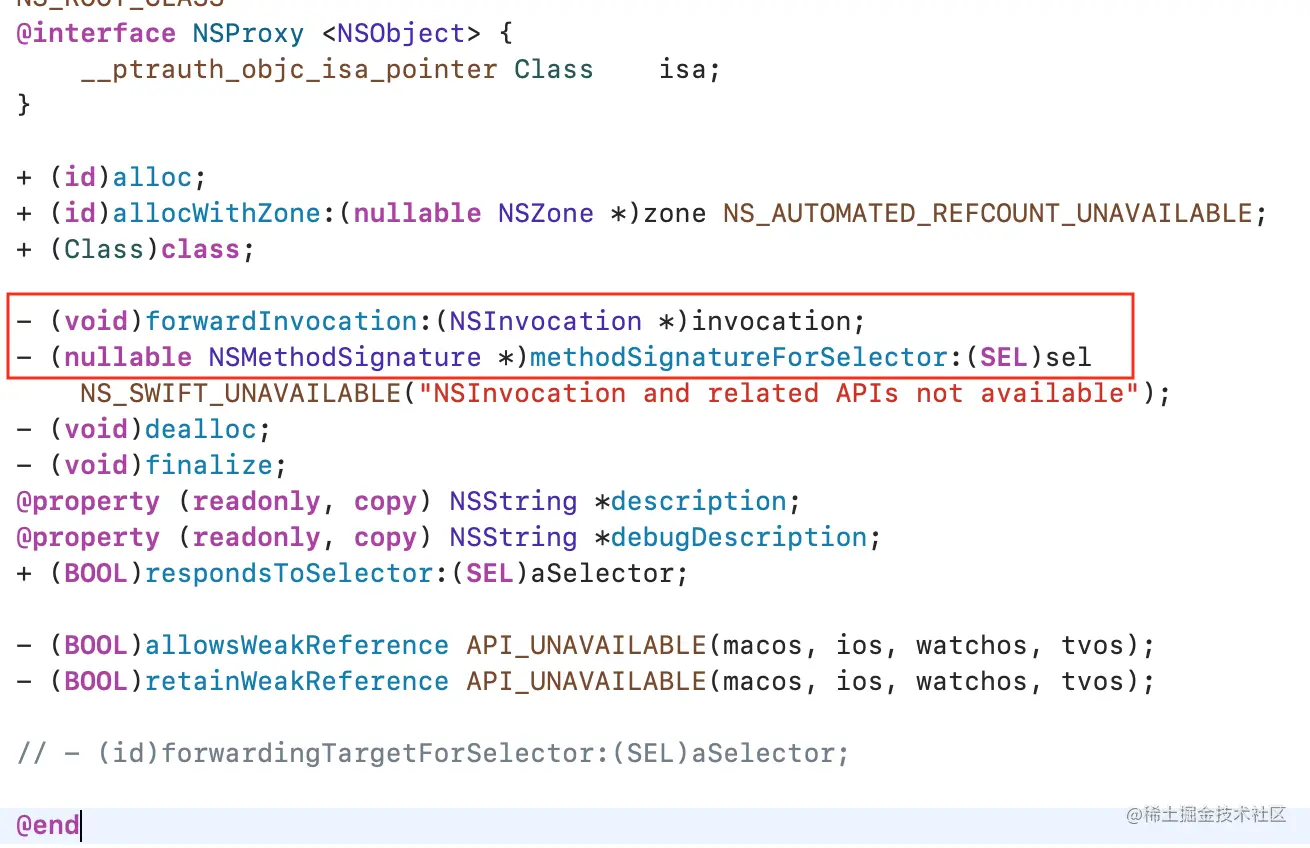Click the @end keyword
Image resolution: width=1310 pixels, height=848 pixels.
click(48, 826)
